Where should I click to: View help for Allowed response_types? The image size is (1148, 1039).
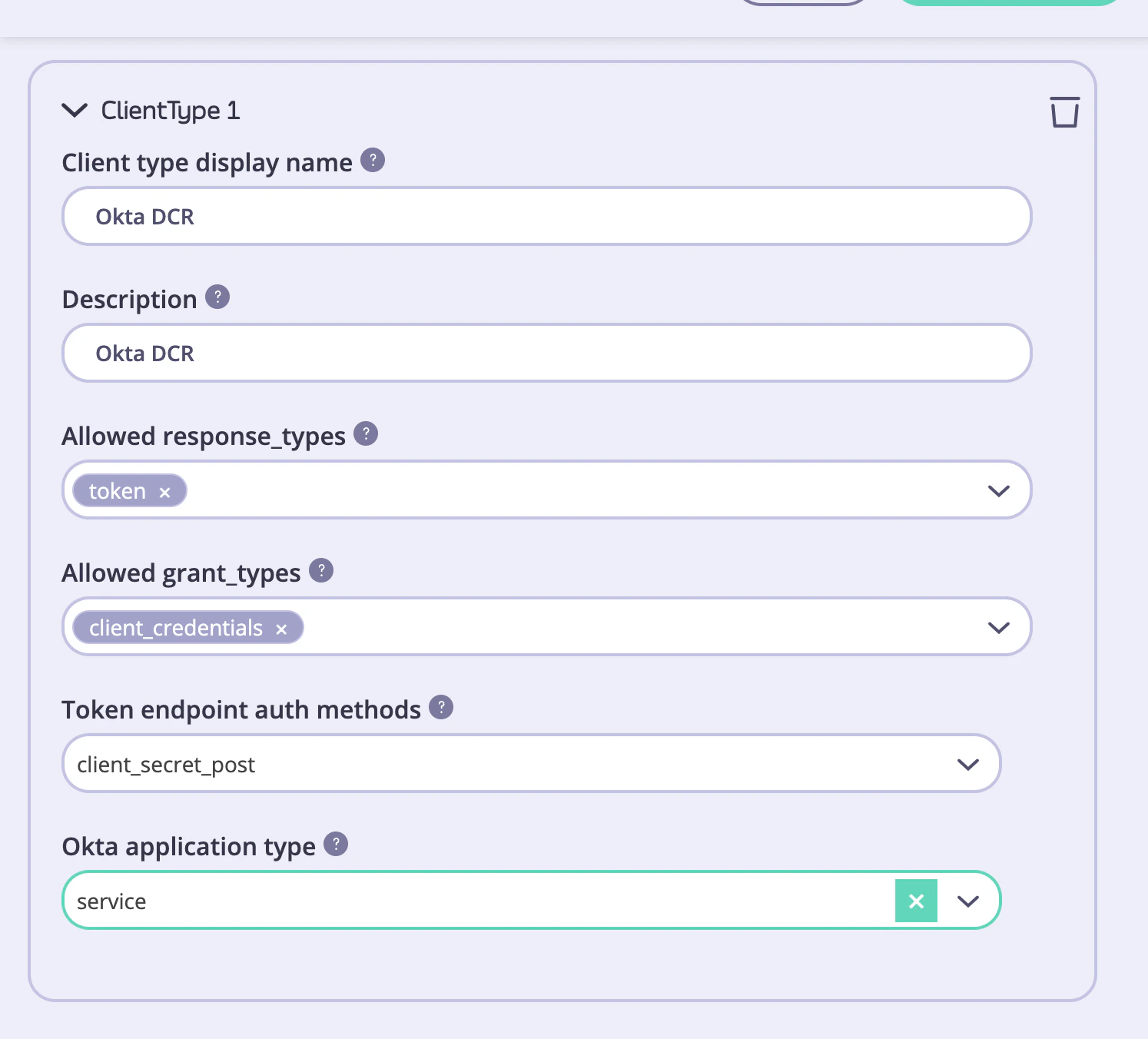click(367, 433)
